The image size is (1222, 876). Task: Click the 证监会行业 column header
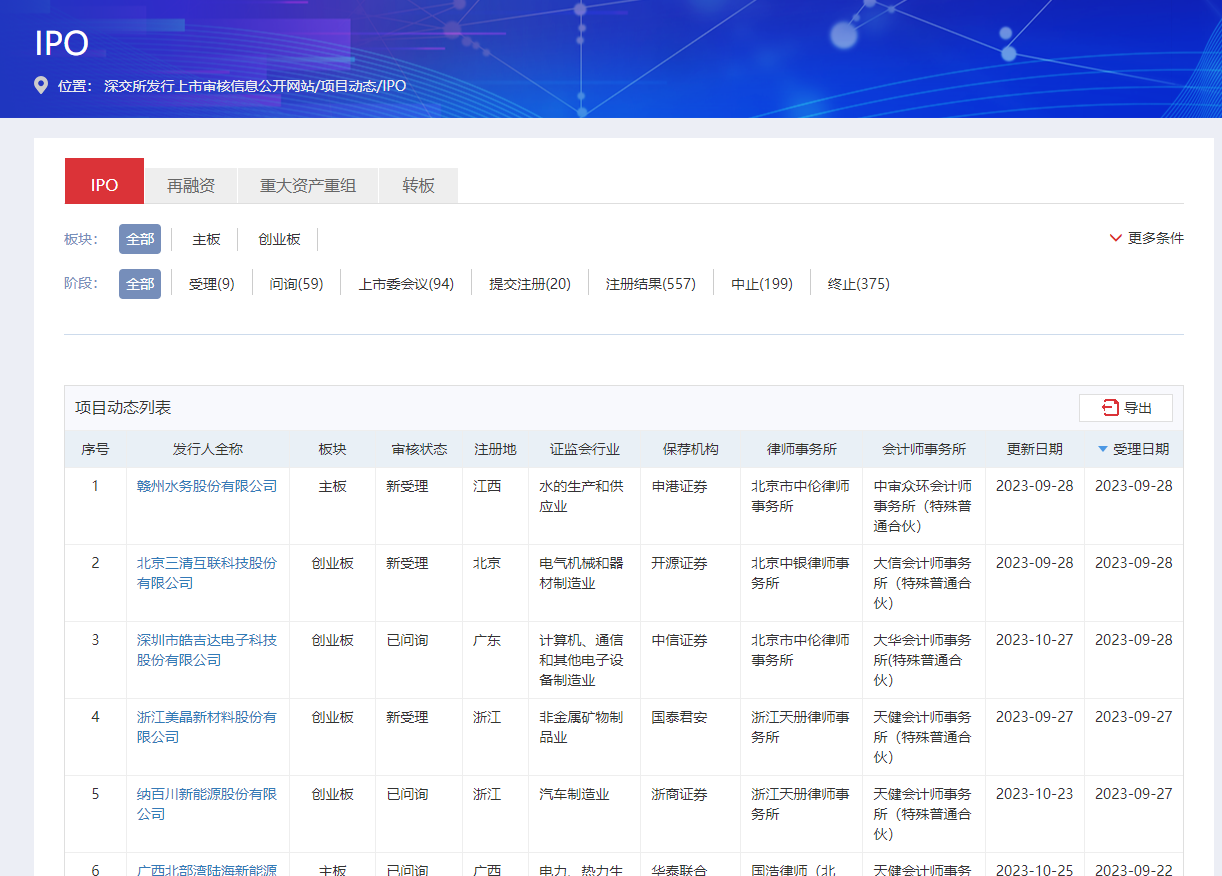click(585, 450)
